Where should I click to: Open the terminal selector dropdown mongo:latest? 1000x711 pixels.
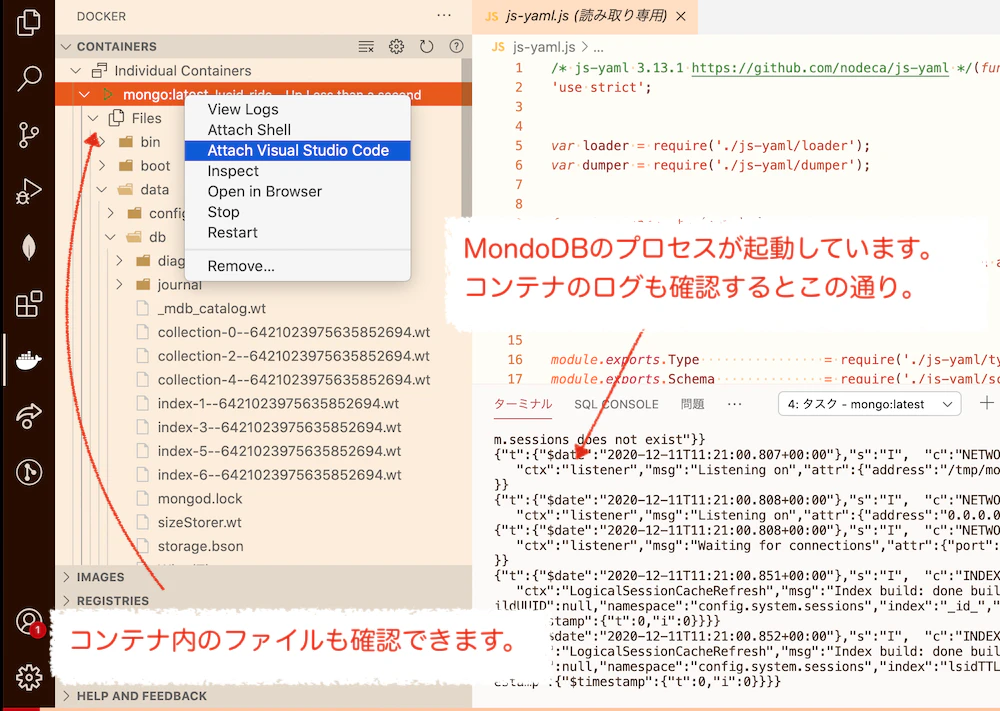pyautogui.click(x=869, y=404)
